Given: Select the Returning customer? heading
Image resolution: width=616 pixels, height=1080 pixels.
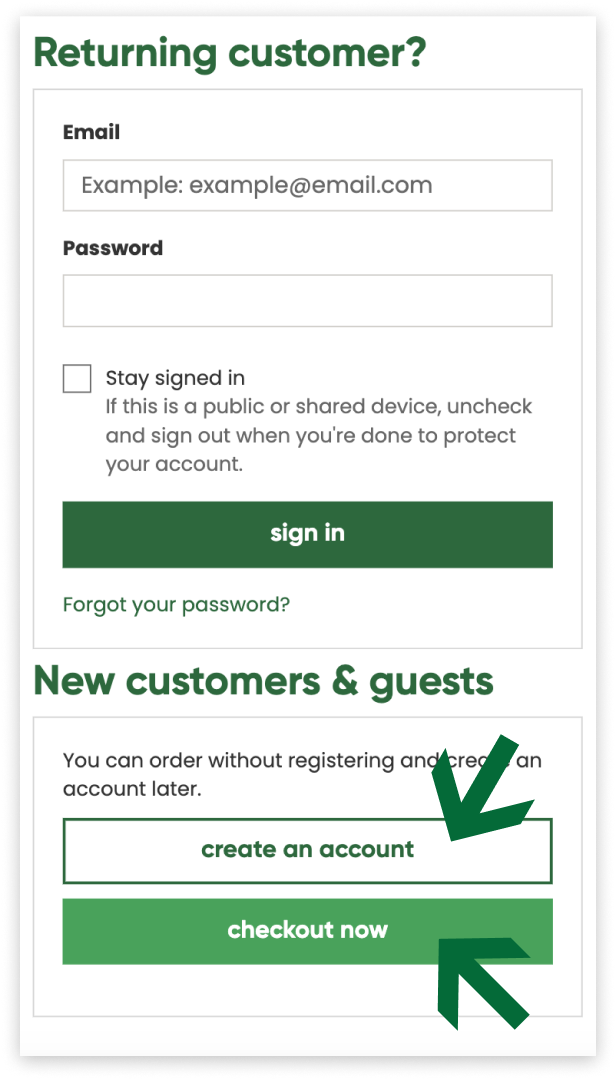Looking at the screenshot, I should (229, 52).
